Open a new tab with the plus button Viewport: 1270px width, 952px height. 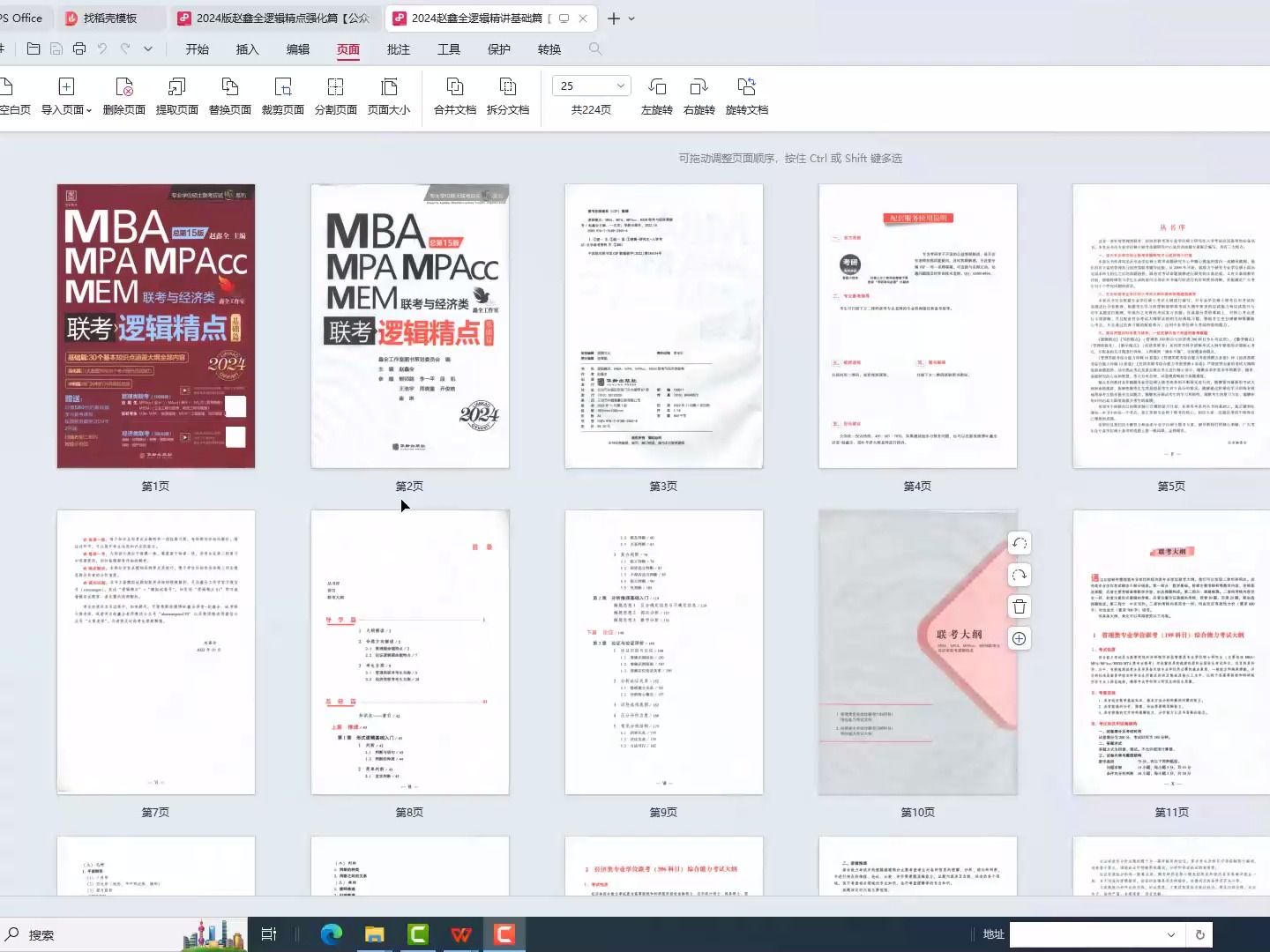(x=614, y=18)
